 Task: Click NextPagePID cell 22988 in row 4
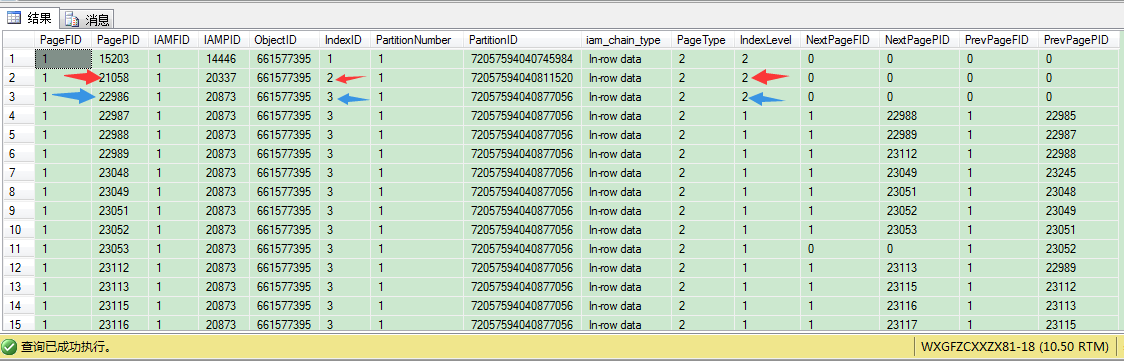click(919, 115)
